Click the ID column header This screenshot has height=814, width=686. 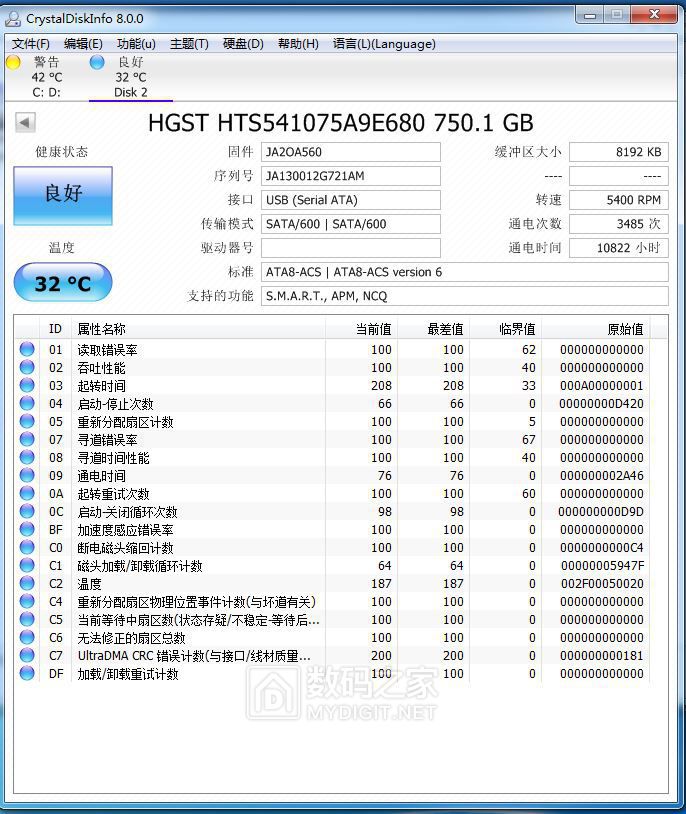tap(55, 329)
